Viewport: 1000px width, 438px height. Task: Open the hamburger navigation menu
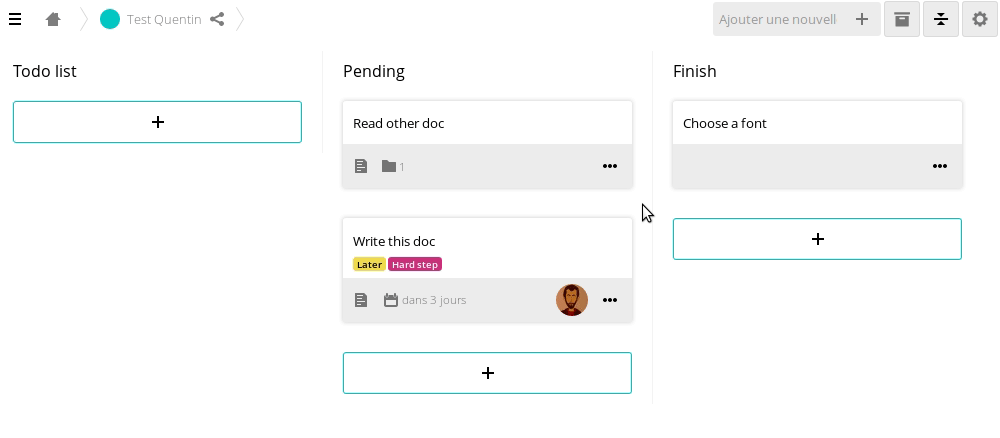pos(15,19)
